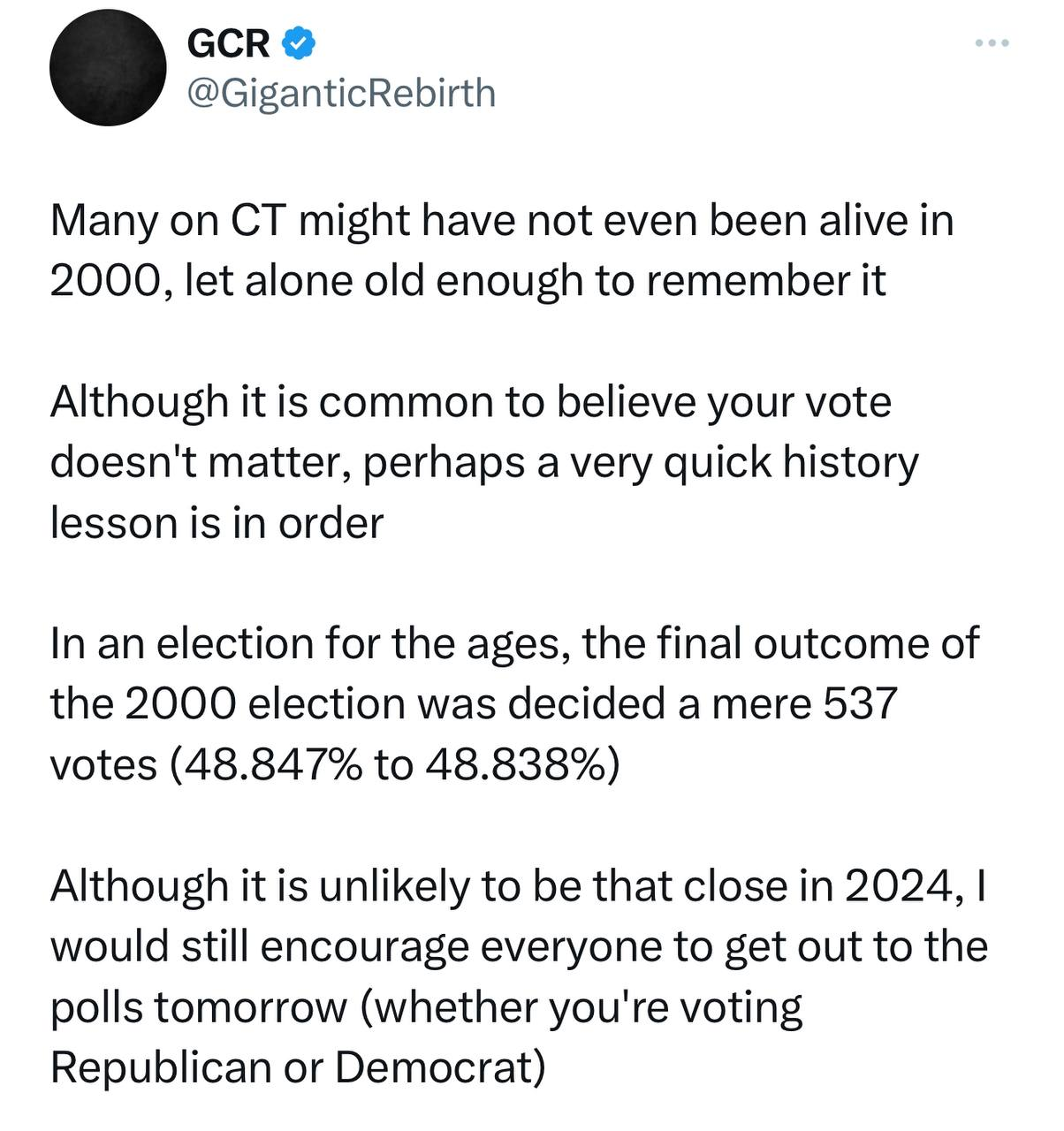Click the word "votes" before the percentages
The height and width of the screenshot is (1131, 1064).
click(103, 764)
